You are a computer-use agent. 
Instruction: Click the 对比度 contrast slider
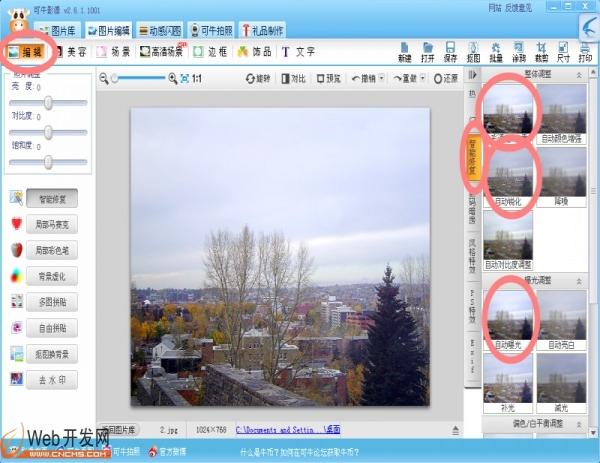47,132
